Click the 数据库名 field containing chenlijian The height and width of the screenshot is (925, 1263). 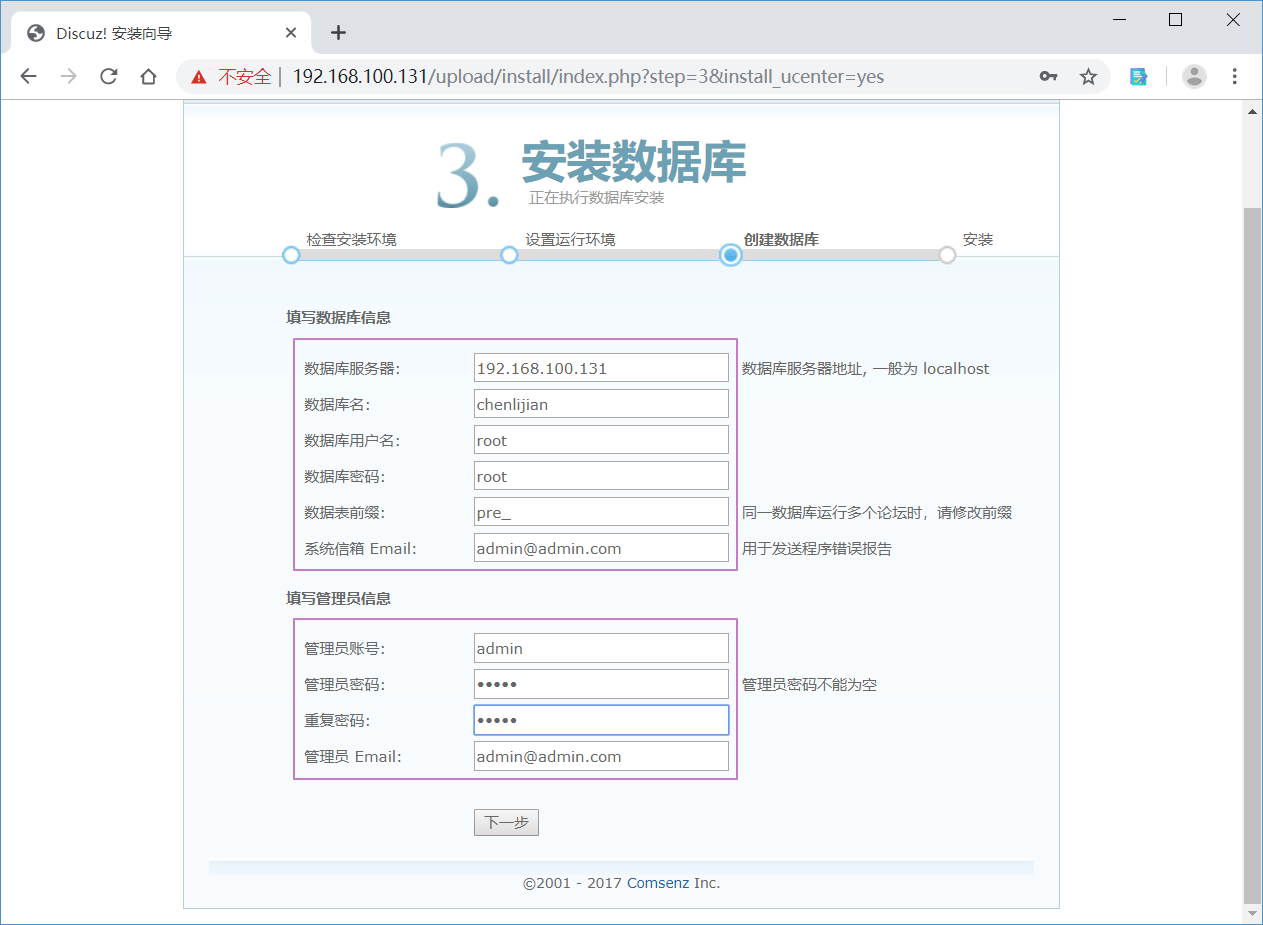tap(600, 403)
